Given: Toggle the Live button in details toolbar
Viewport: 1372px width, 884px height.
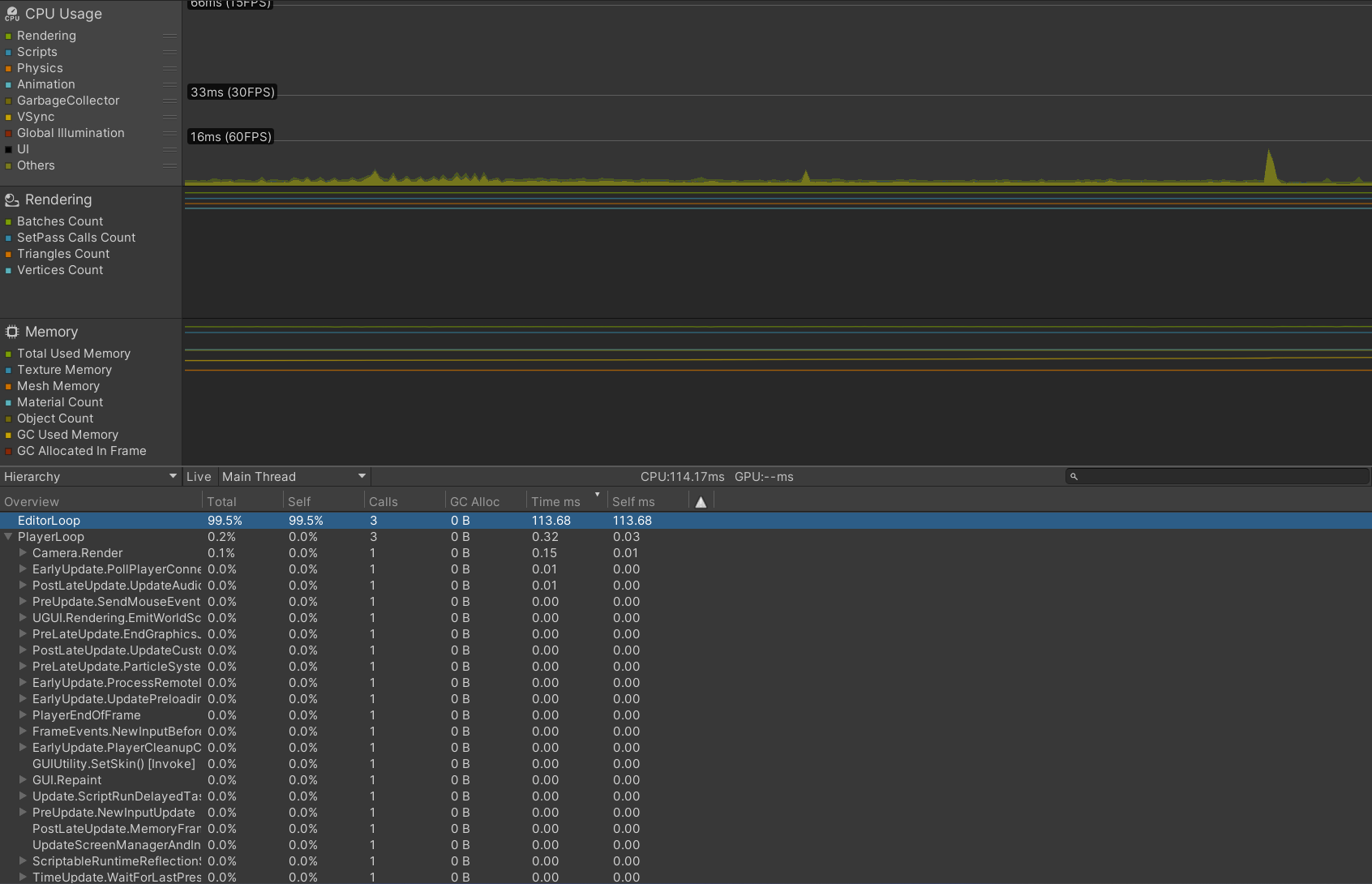Looking at the screenshot, I should pyautogui.click(x=199, y=477).
